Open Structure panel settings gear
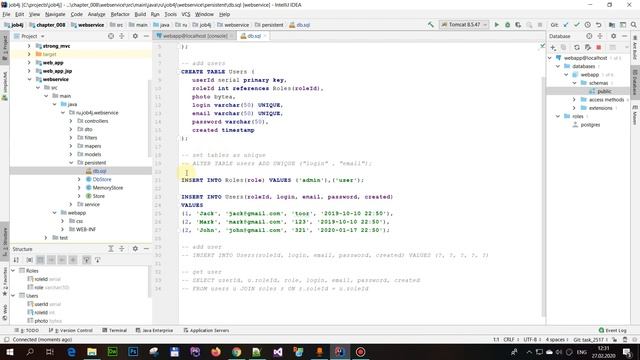 (135, 249)
